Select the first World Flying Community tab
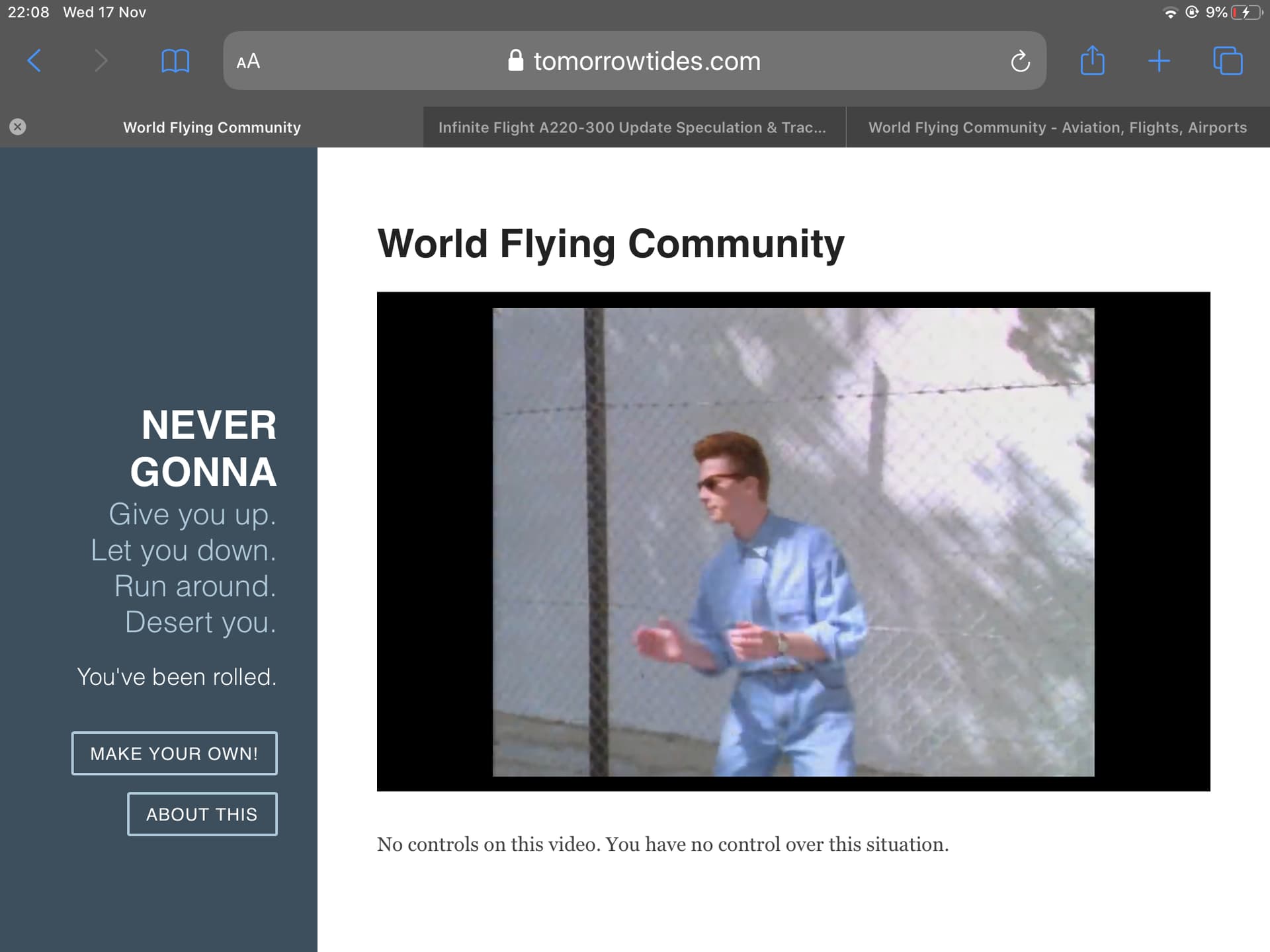Viewport: 1270px width, 952px height. [x=212, y=127]
